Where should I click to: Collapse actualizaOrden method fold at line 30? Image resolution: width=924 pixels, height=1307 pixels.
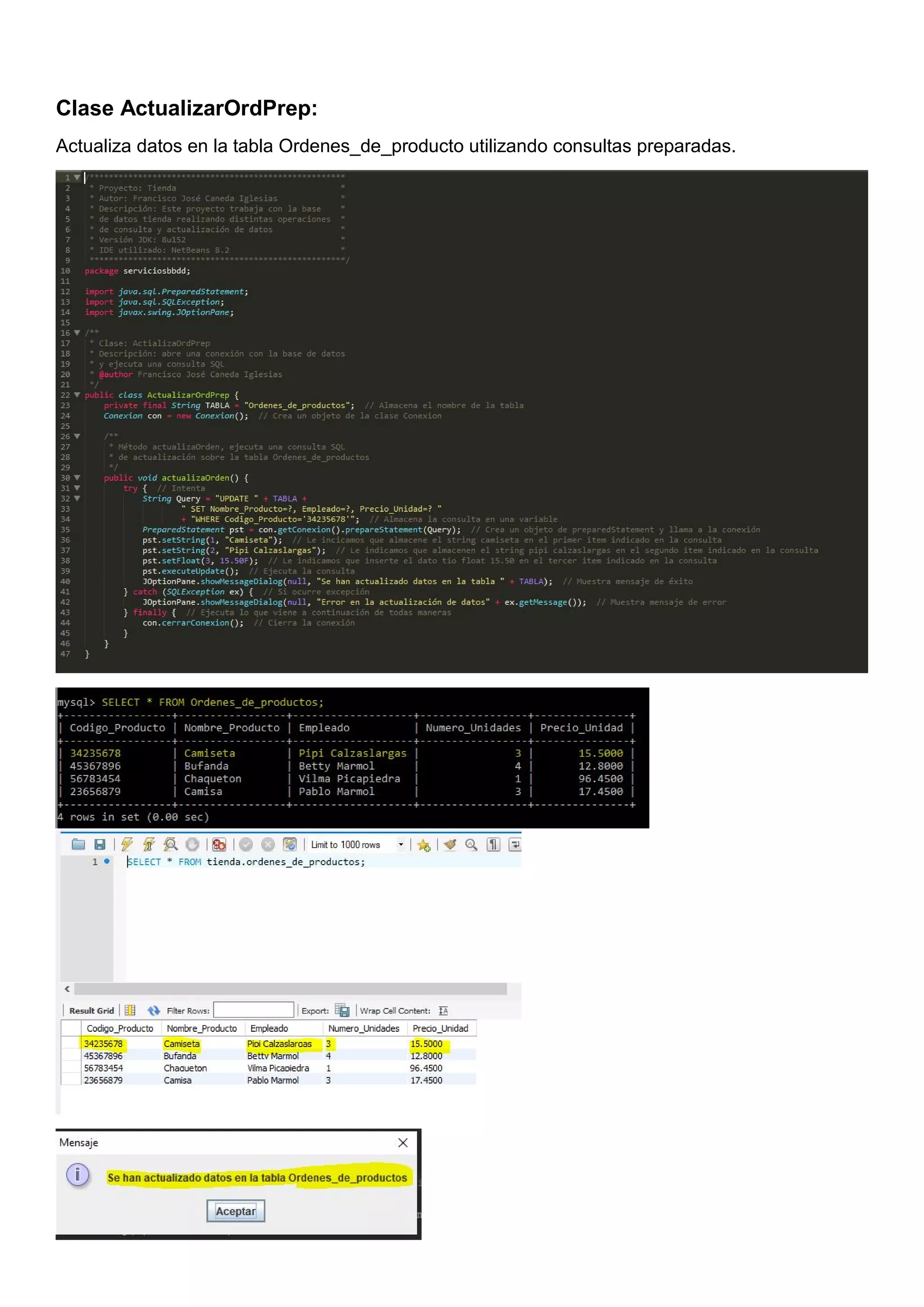[x=77, y=477]
